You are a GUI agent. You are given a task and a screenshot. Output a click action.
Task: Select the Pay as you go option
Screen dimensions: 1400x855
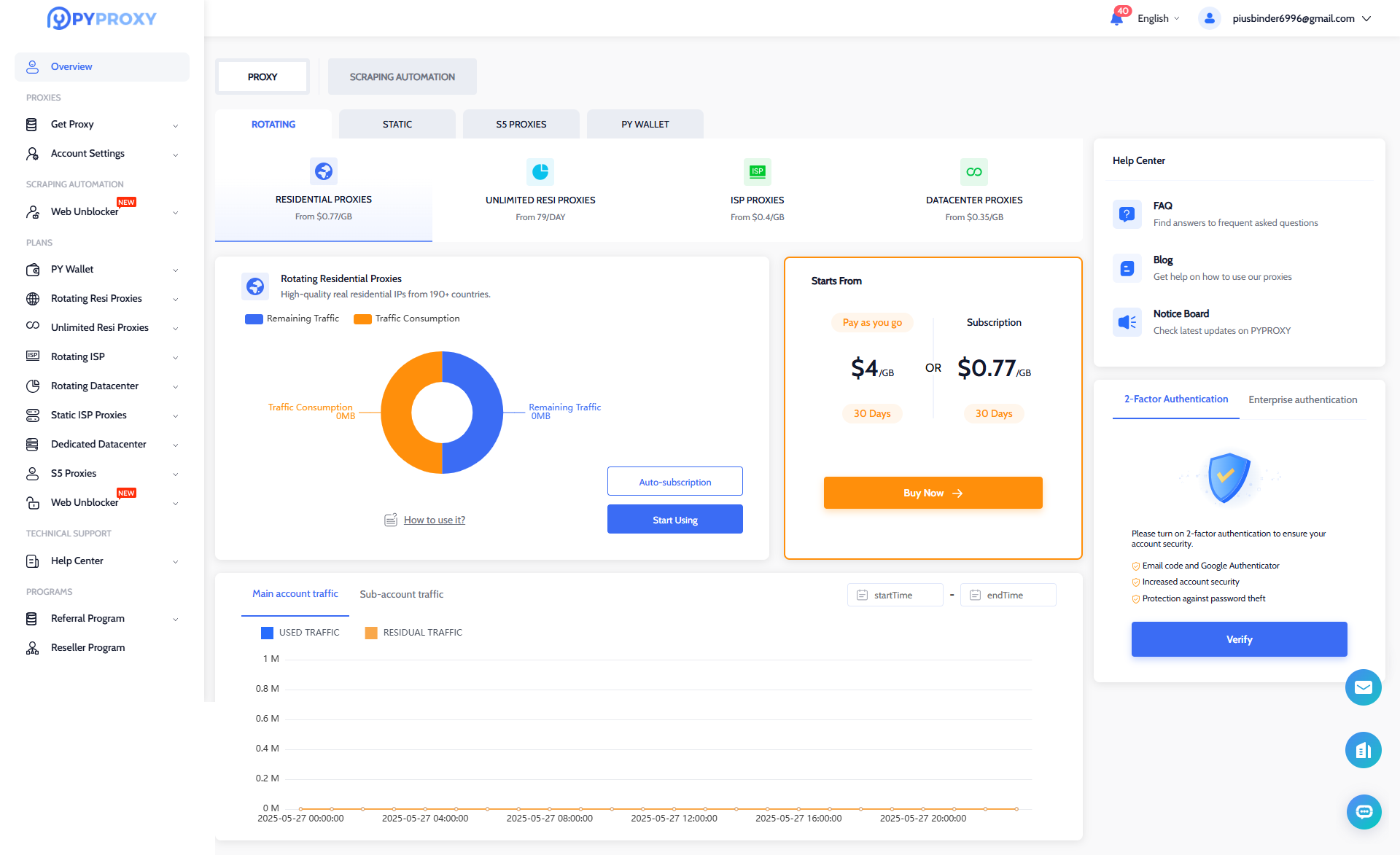(x=872, y=322)
